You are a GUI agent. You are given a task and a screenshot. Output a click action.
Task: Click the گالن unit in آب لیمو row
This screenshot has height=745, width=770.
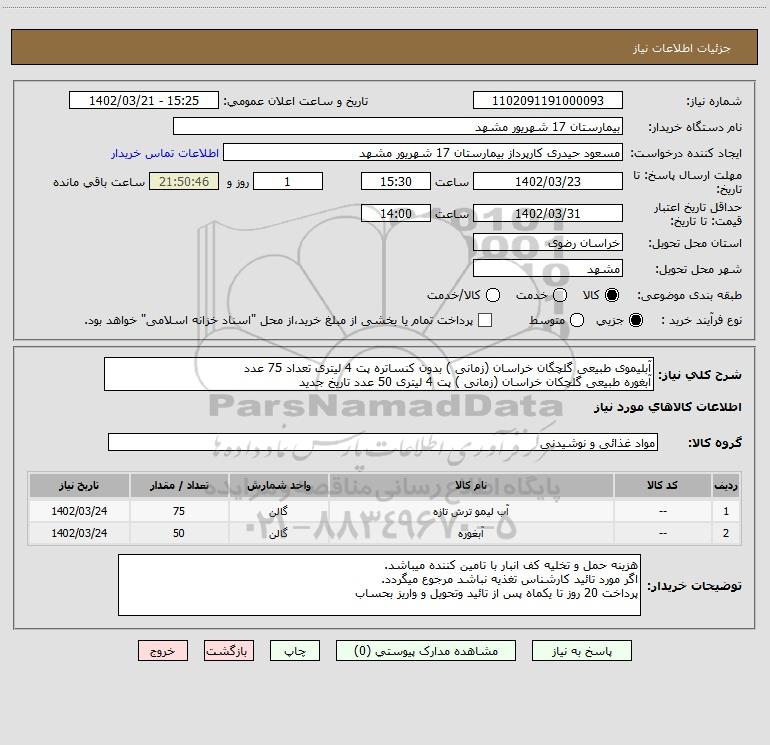(x=278, y=512)
